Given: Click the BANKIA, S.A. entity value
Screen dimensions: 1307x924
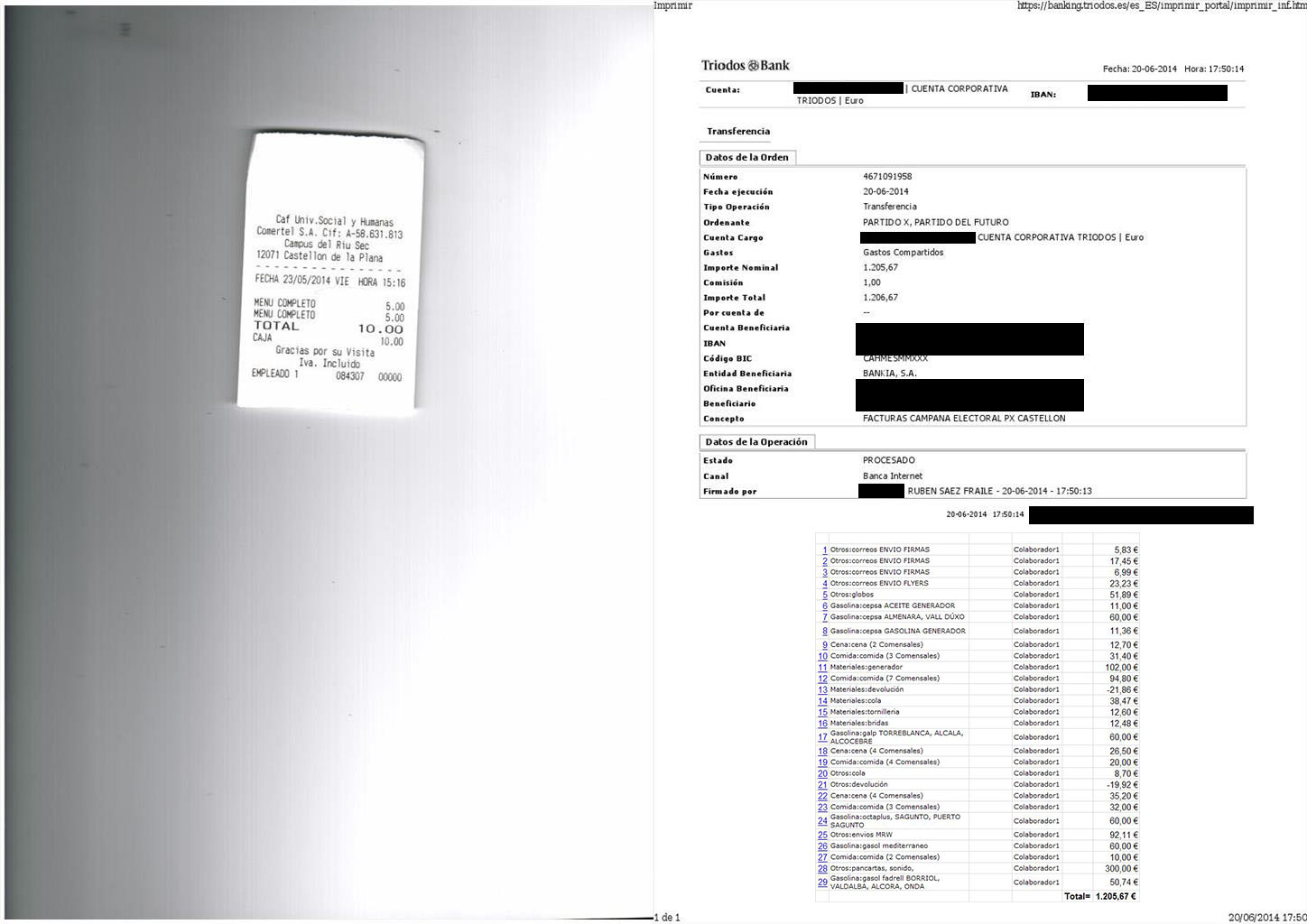Looking at the screenshot, I should coord(890,374).
